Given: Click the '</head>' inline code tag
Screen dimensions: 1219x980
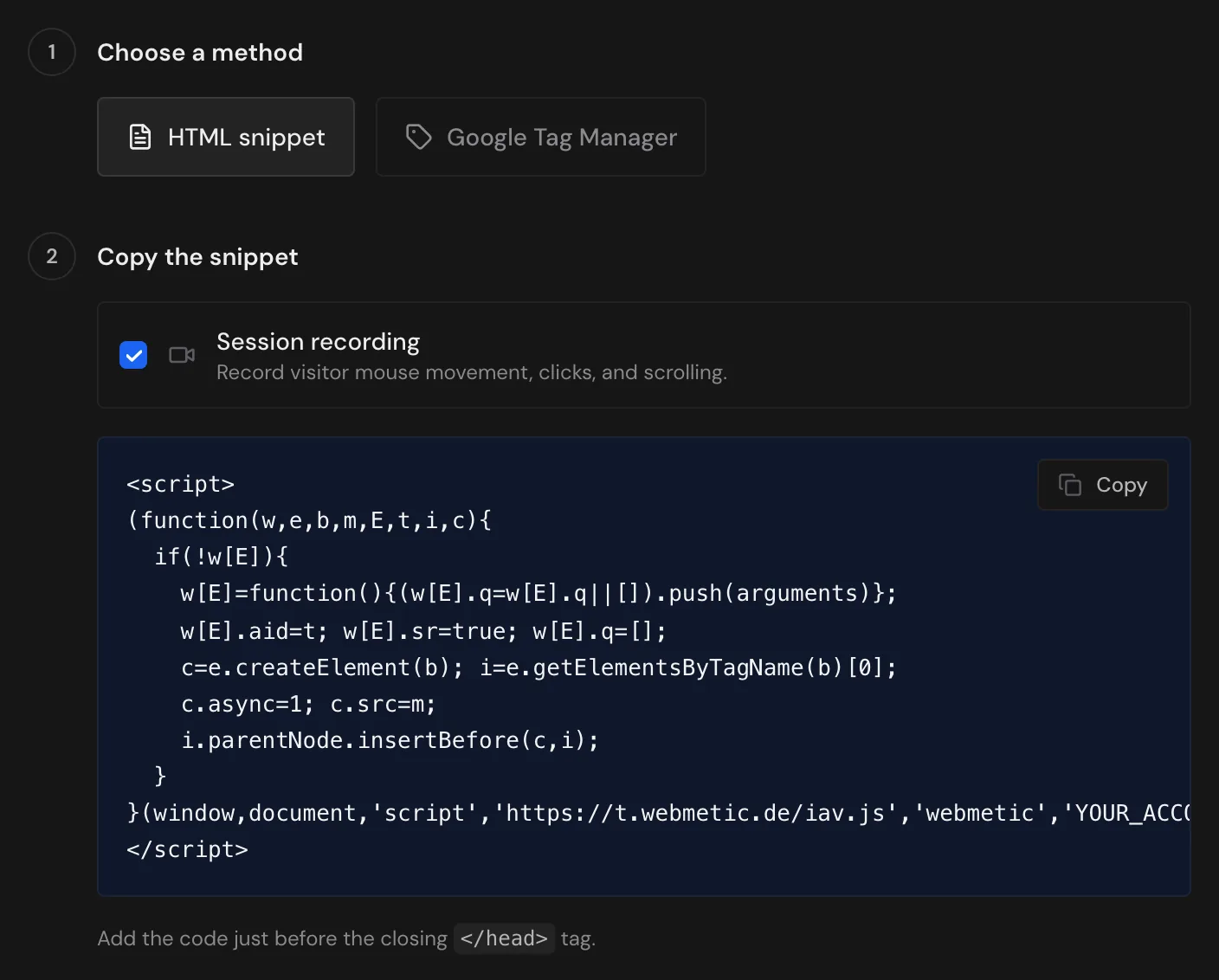Looking at the screenshot, I should (504, 938).
